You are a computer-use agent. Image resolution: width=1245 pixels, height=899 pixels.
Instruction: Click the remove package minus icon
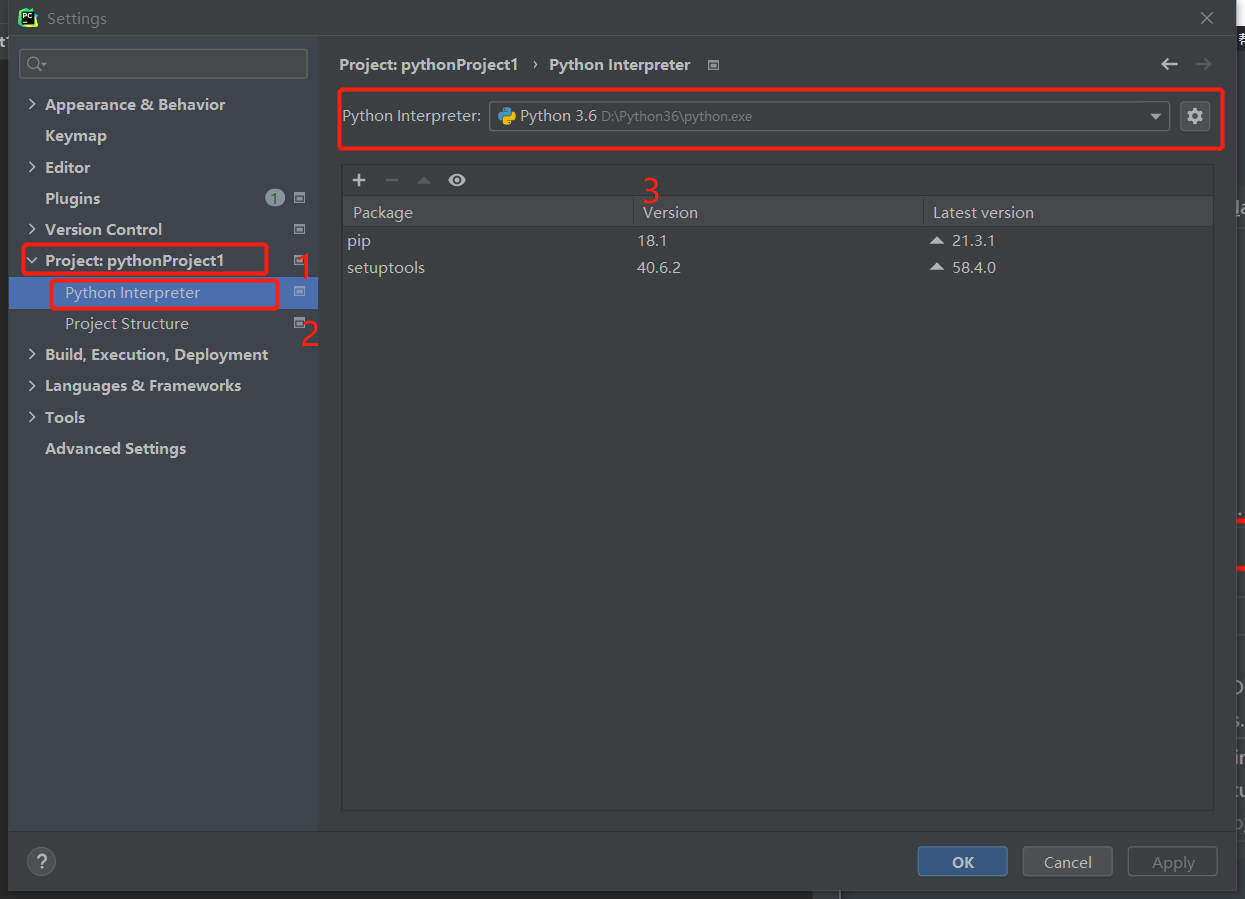392,180
